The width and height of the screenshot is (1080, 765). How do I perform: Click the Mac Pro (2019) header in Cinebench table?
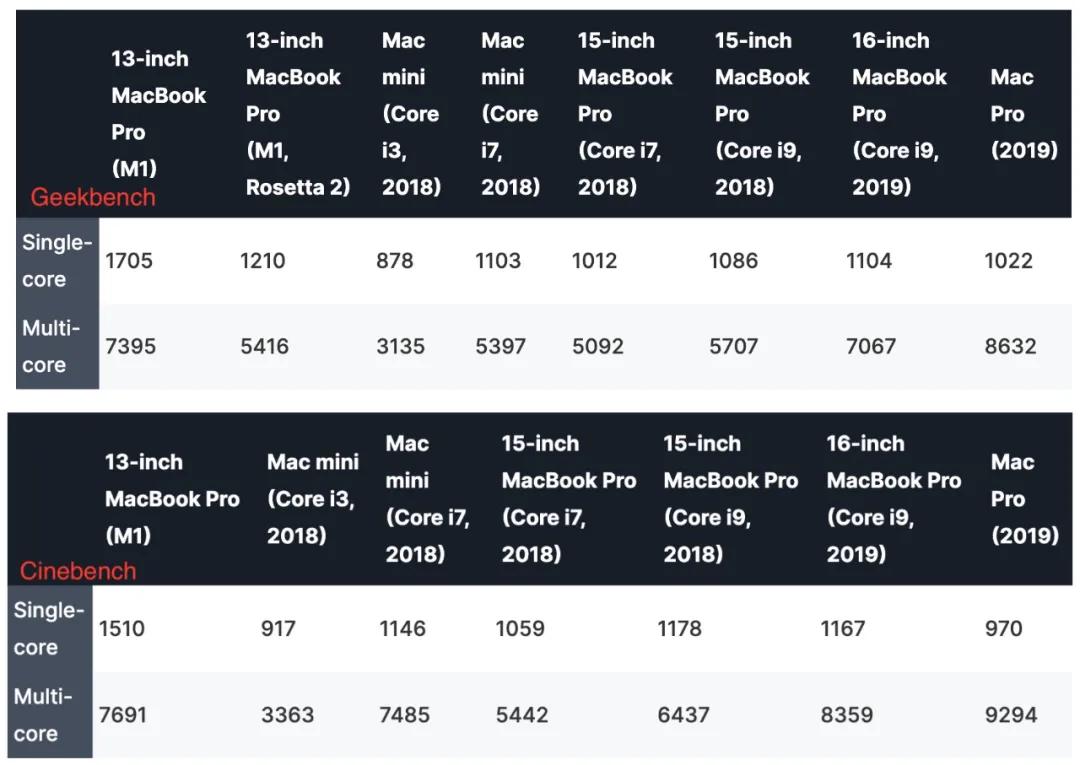pos(1024,498)
